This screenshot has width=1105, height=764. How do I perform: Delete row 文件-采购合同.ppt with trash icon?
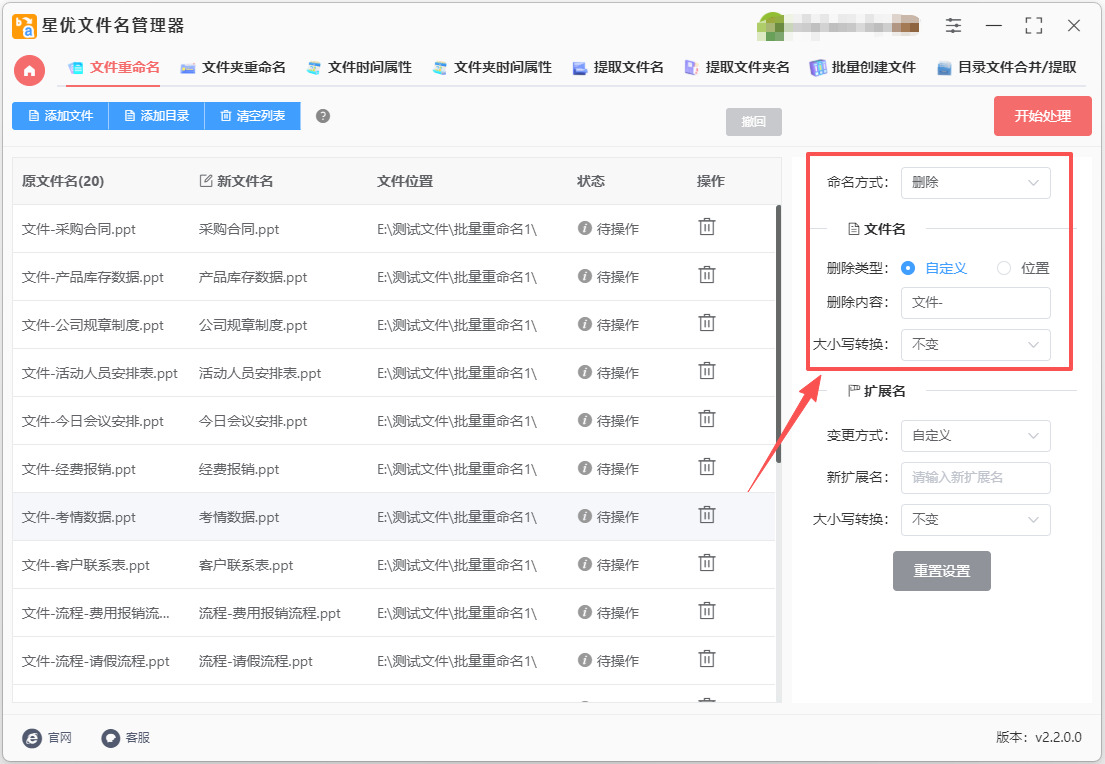click(707, 227)
